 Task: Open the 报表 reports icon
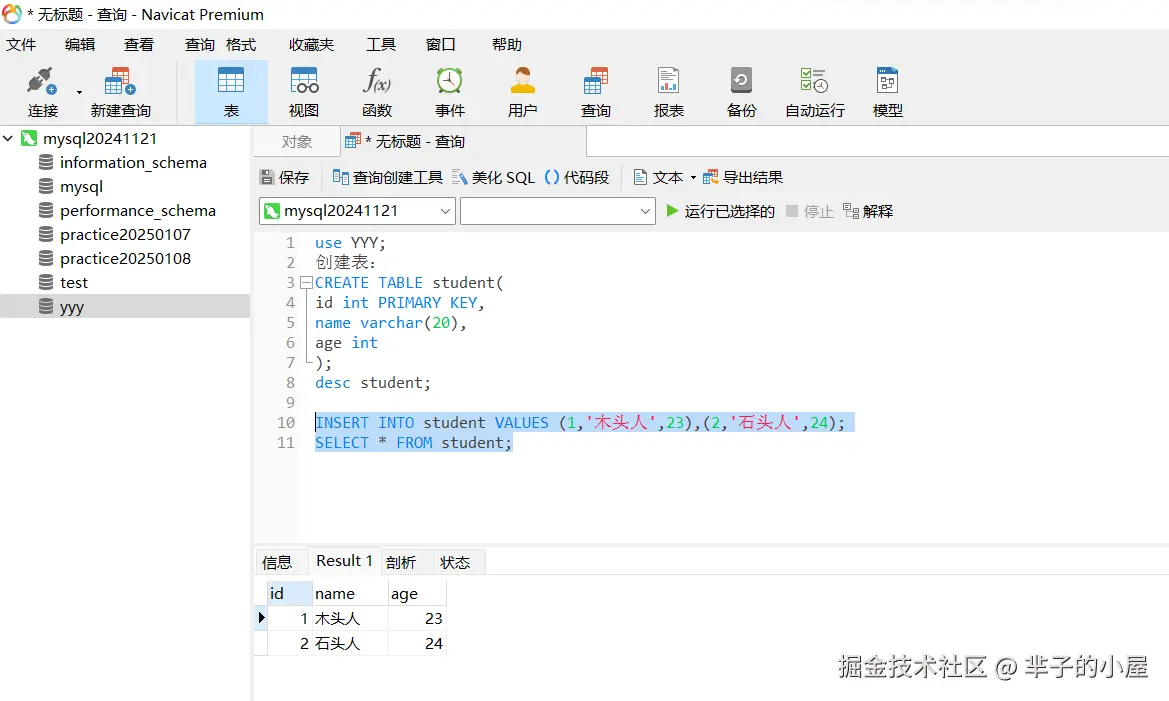click(669, 92)
